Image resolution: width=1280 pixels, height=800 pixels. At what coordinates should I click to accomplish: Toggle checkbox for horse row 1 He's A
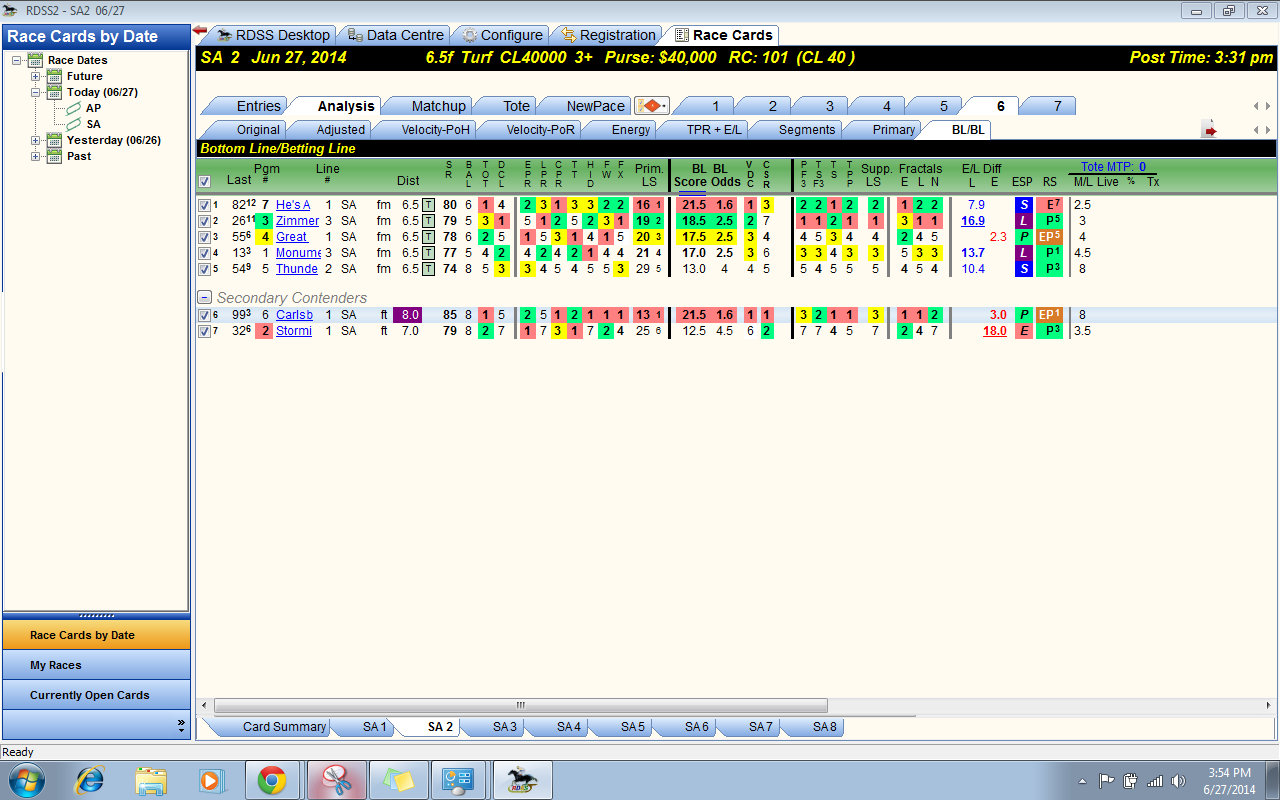204,205
